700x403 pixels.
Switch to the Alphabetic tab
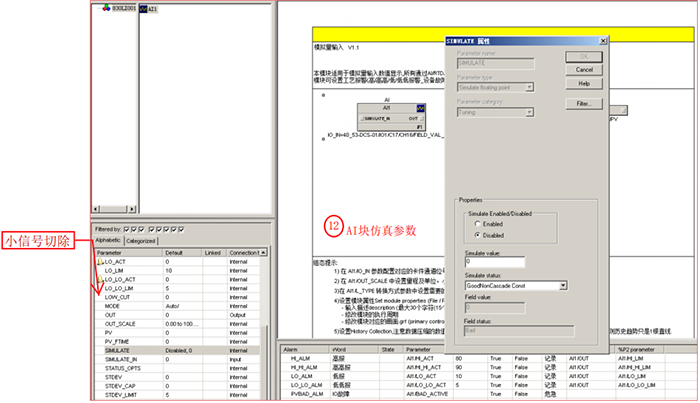click(x=108, y=241)
